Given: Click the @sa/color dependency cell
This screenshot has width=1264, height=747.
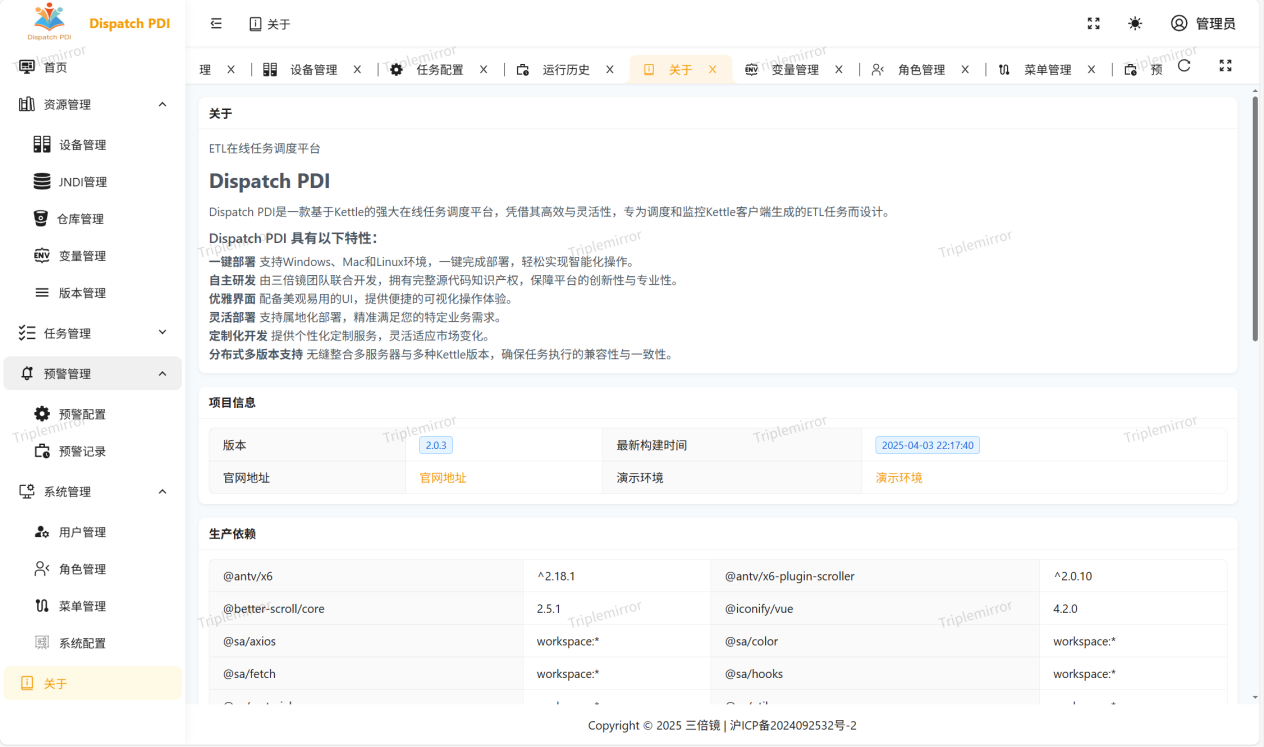Looking at the screenshot, I should pos(875,641).
